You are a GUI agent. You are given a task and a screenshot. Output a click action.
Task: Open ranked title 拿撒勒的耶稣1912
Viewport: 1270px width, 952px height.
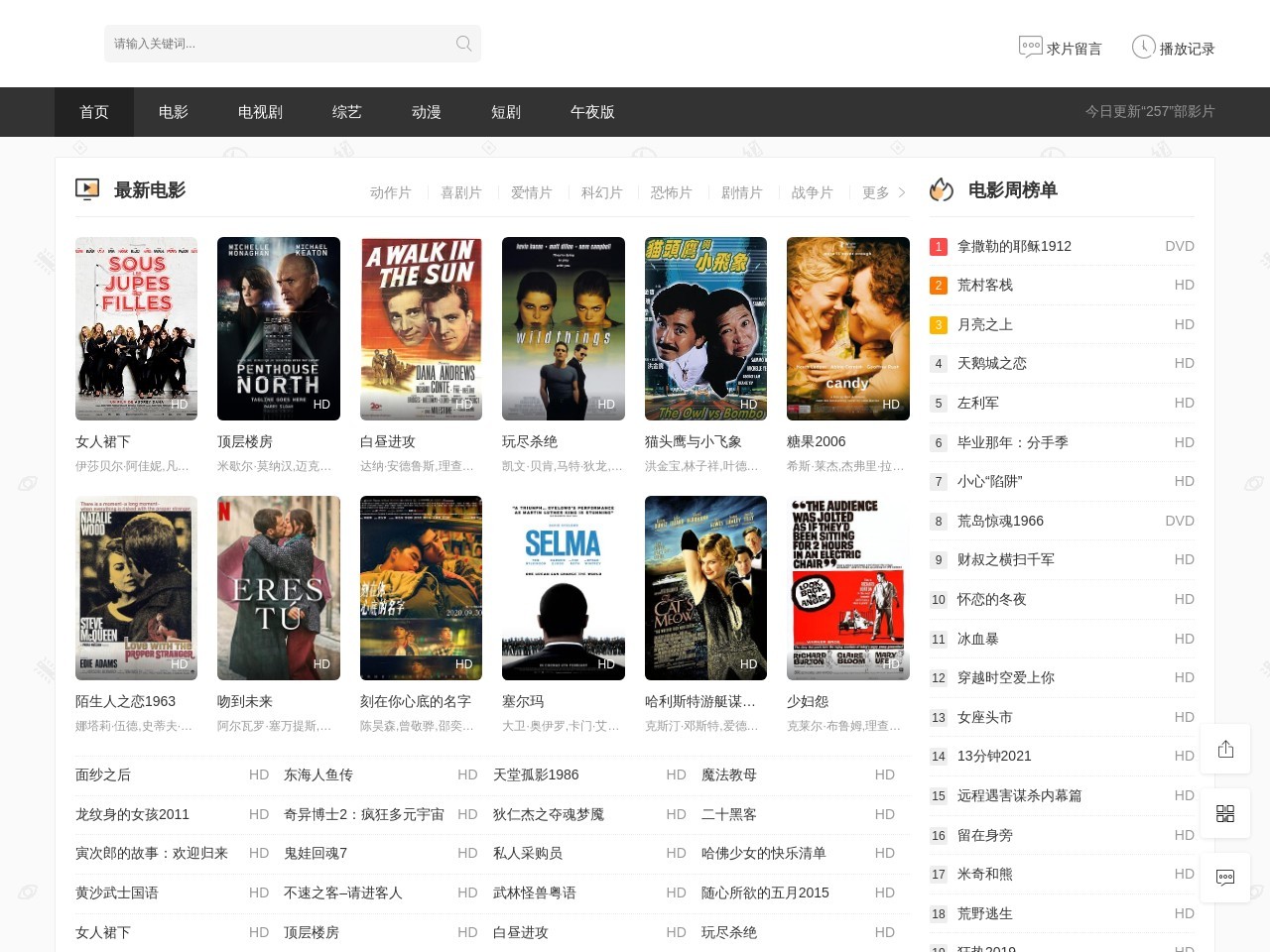click(1014, 246)
